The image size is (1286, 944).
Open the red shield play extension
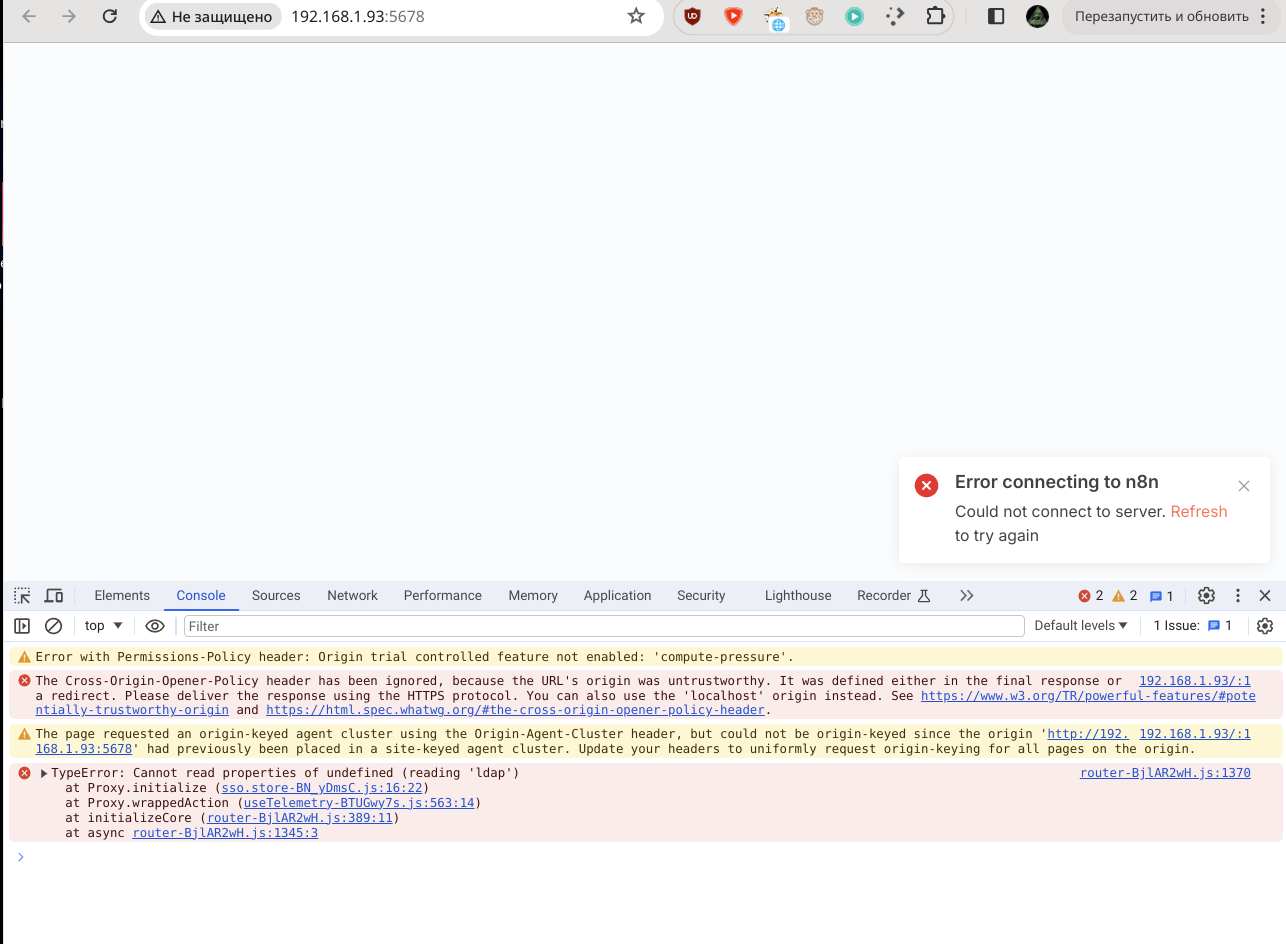tap(733, 16)
